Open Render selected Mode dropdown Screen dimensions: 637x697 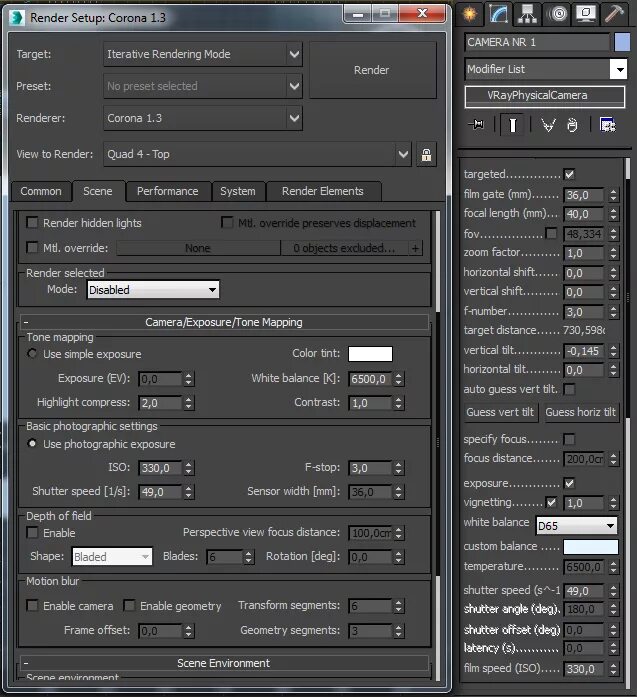[153, 290]
